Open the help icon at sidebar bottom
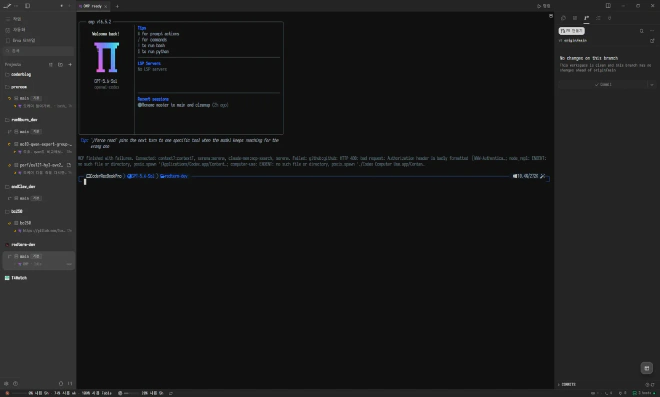The image size is (660, 397). tap(16, 384)
